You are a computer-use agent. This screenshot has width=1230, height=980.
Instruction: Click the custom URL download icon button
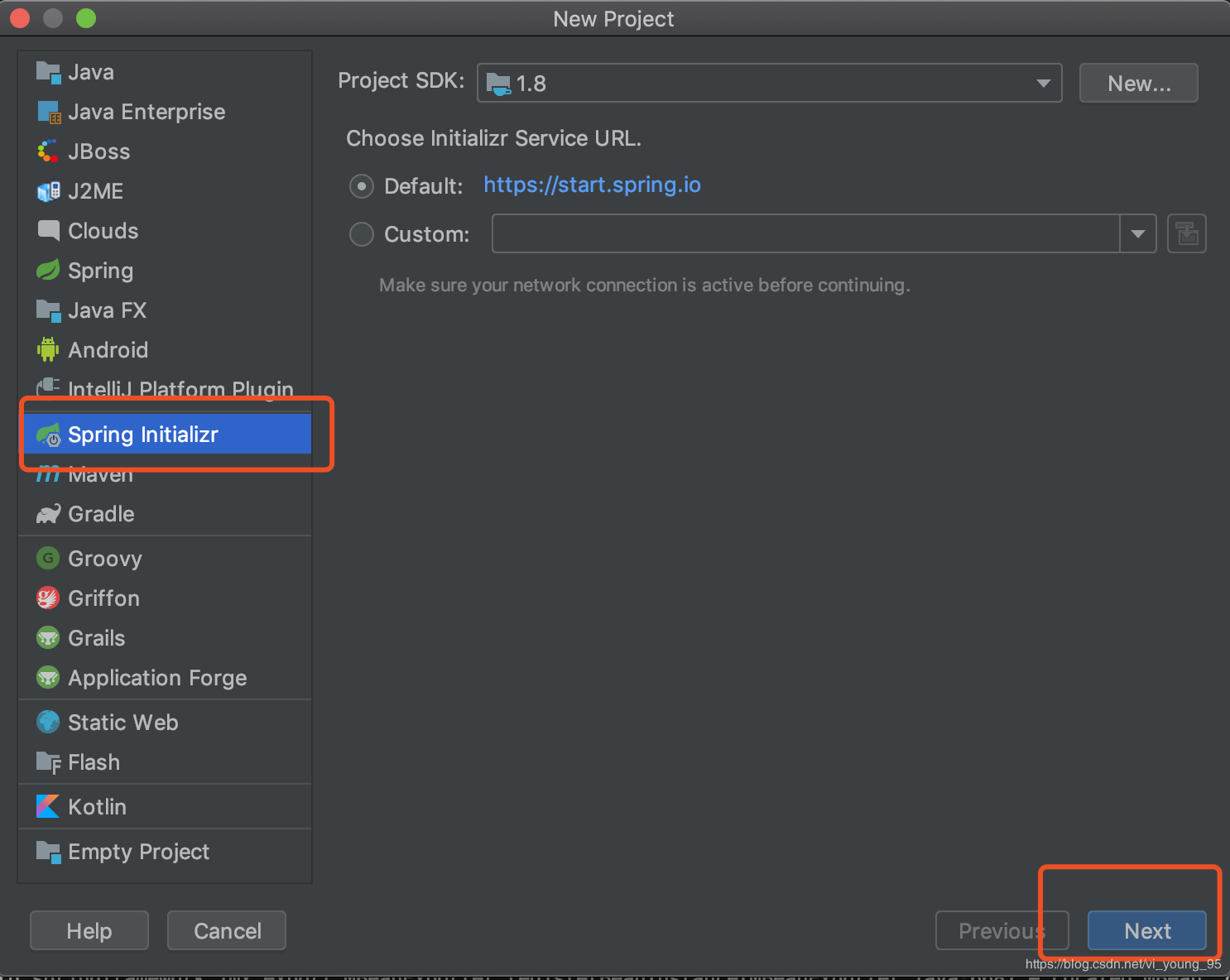(x=1187, y=234)
